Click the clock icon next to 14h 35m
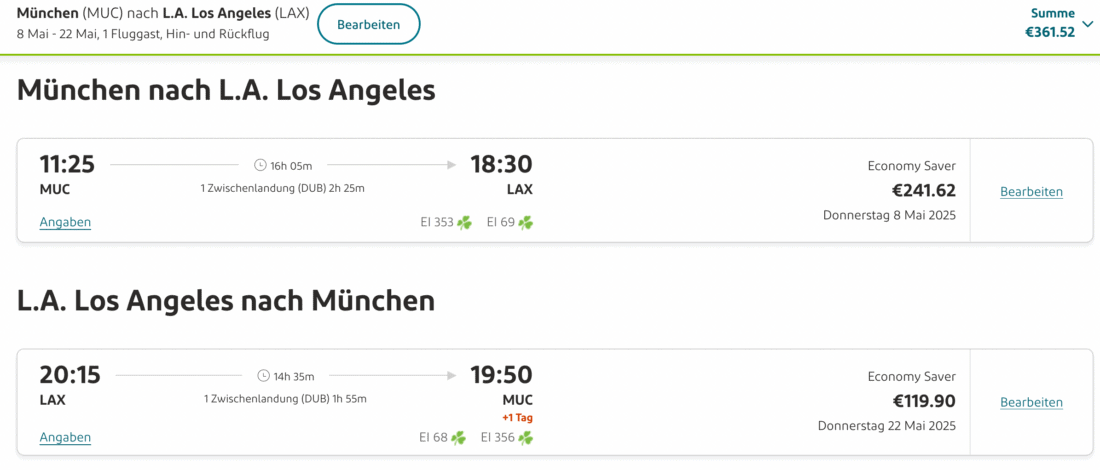Screen dimensions: 1100x470 (263, 376)
